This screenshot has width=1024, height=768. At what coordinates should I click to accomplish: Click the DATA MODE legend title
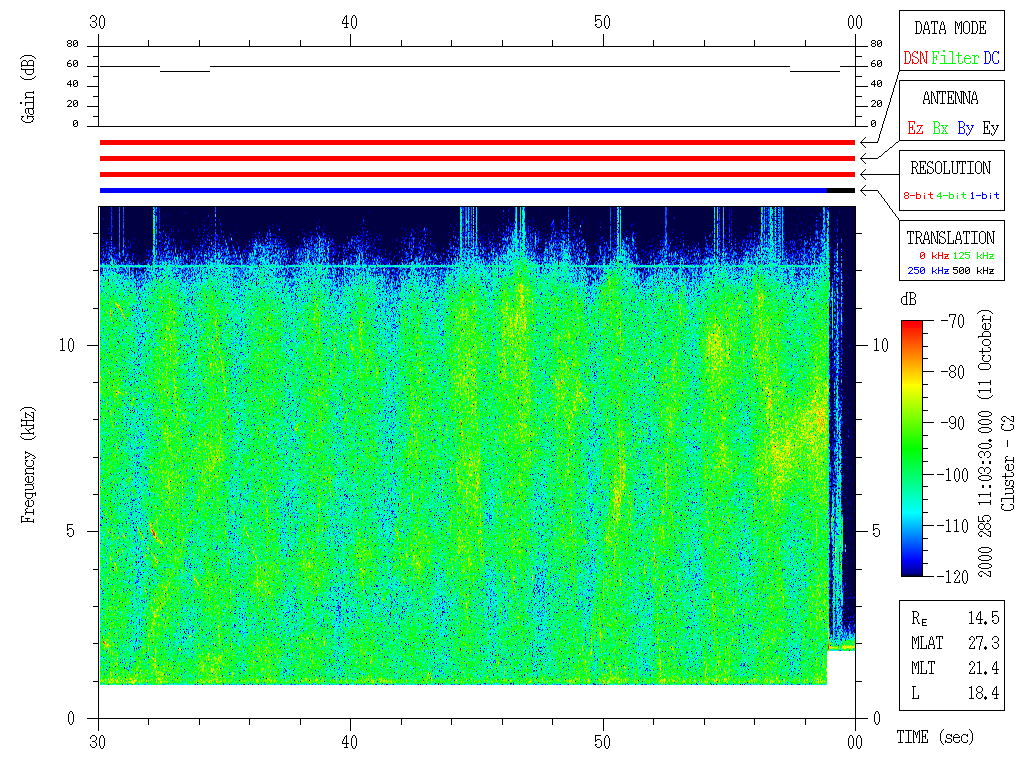click(950, 28)
